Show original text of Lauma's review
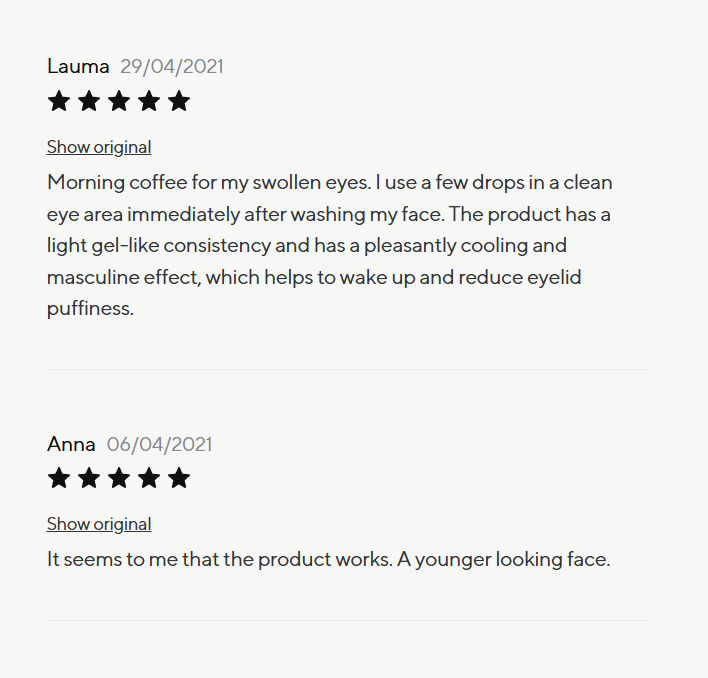This screenshot has width=708, height=678. 99,147
